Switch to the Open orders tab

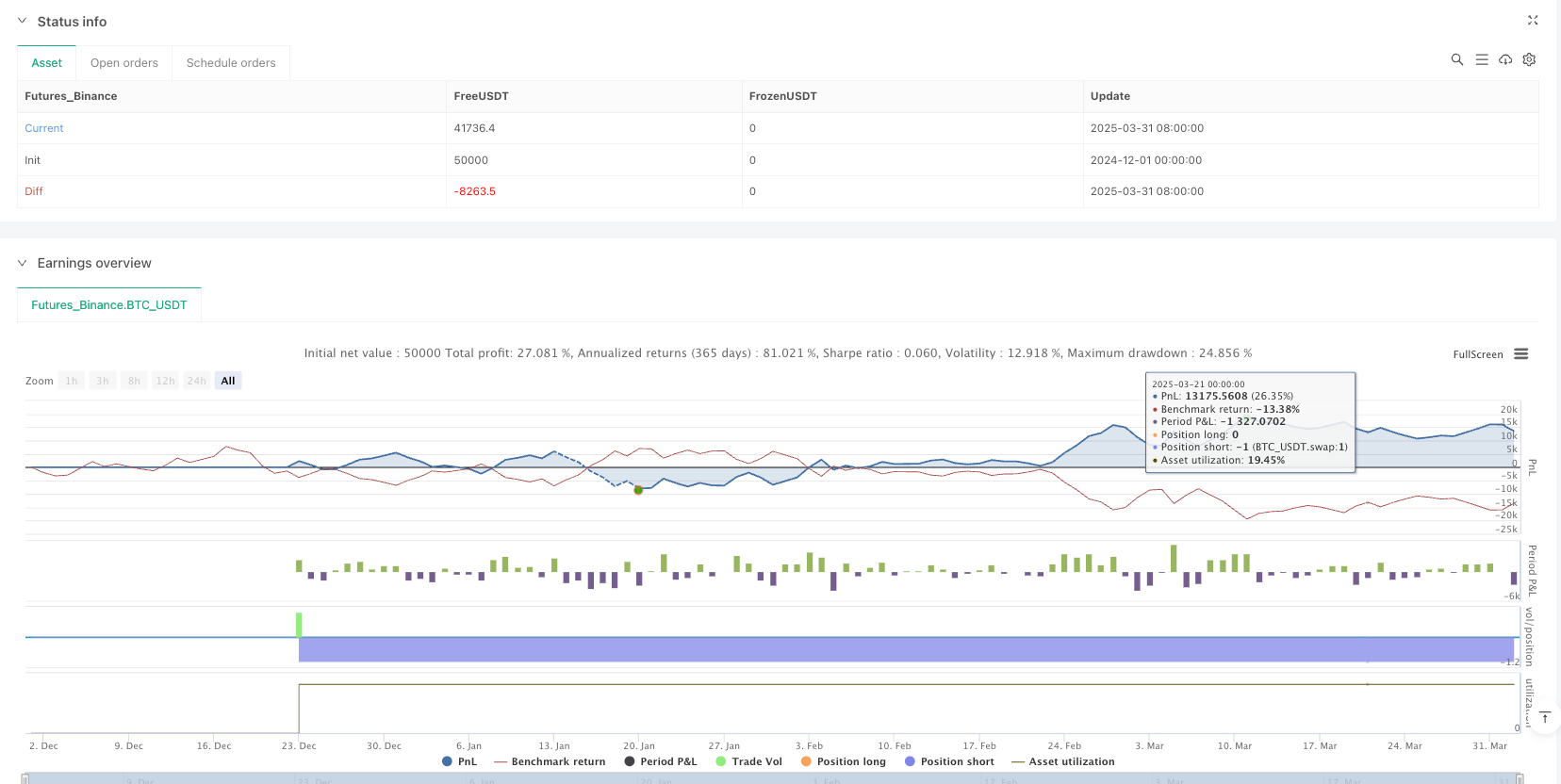tap(123, 63)
